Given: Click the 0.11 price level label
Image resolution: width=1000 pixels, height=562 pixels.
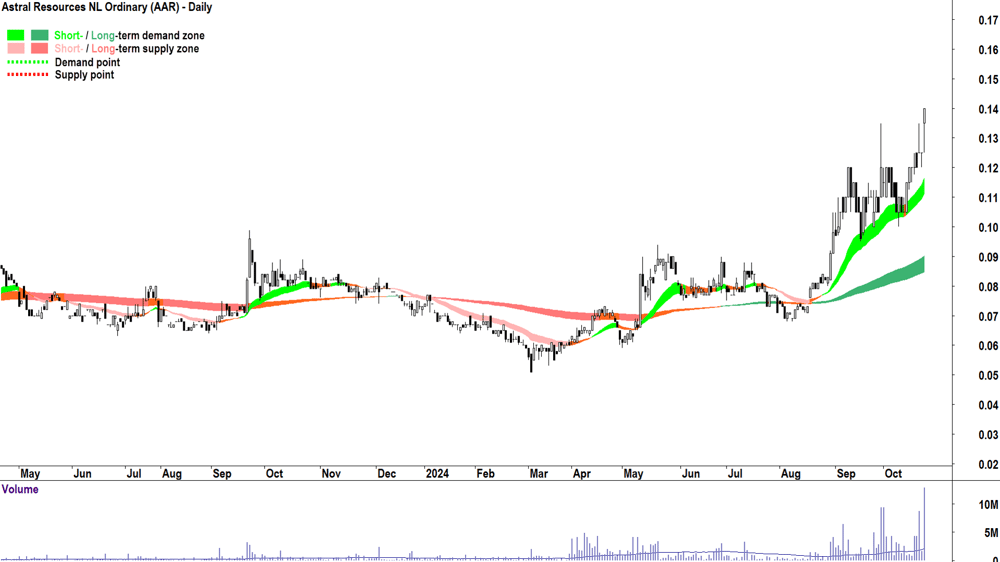Looking at the screenshot, I should tap(988, 198).
